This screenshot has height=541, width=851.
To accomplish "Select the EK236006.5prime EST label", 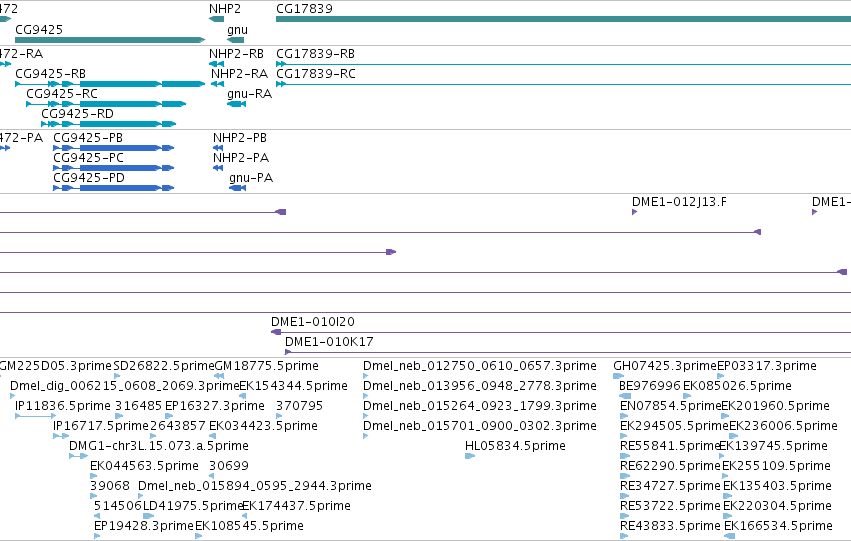I will coord(783,426).
